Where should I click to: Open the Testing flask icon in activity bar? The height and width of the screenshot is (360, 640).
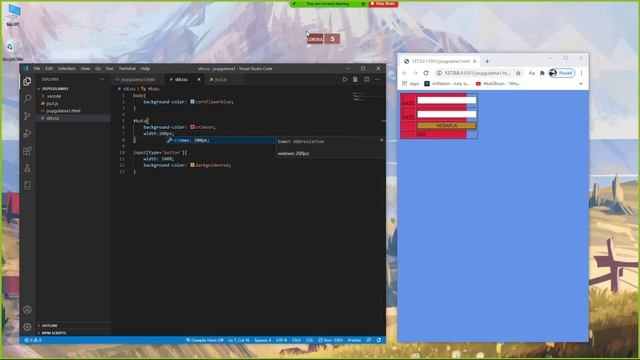coord(27,168)
